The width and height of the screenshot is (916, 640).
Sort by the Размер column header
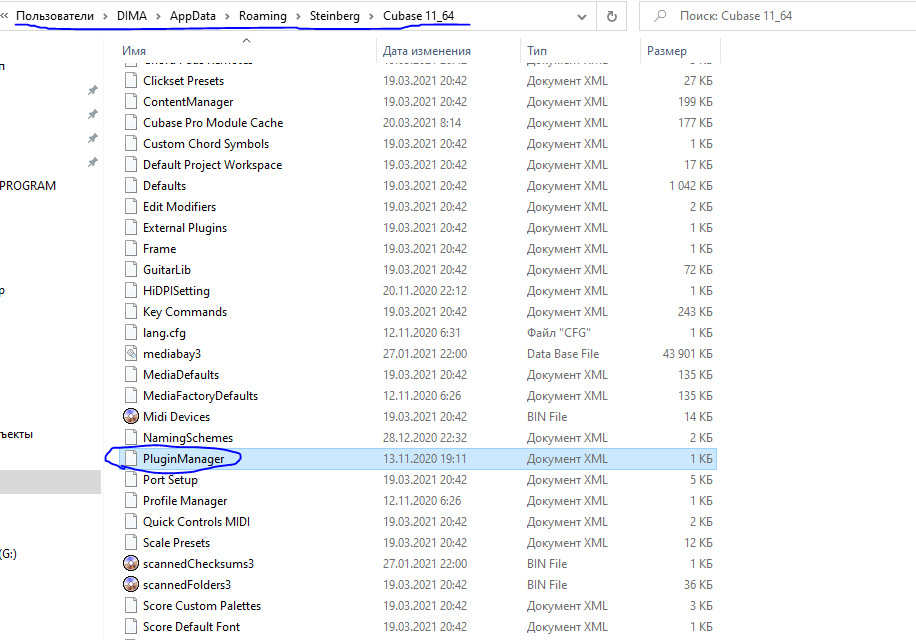tap(667, 51)
